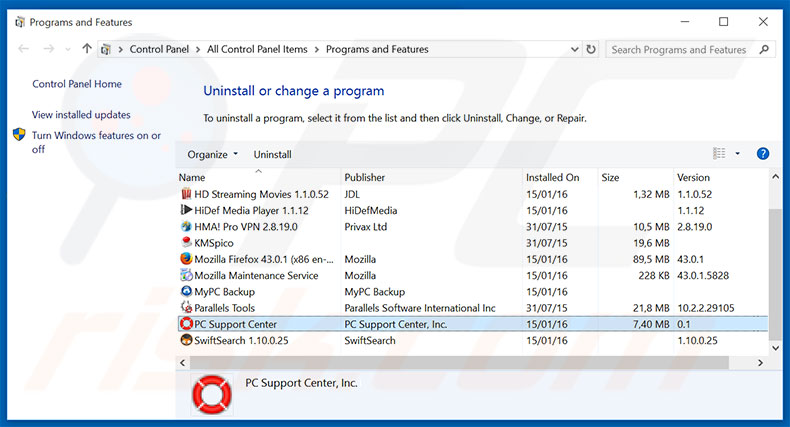This screenshot has height=427, width=790.
Task: Select HD Streaming Movies 1.1.0.52 row
Action: click(473, 194)
